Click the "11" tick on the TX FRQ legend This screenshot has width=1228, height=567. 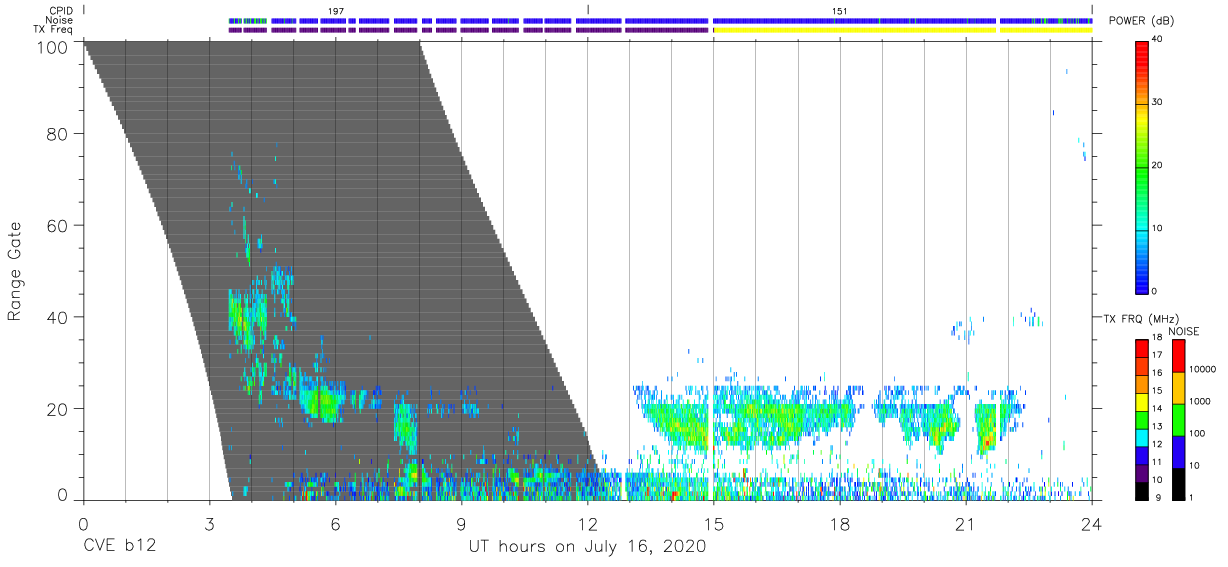click(1156, 462)
